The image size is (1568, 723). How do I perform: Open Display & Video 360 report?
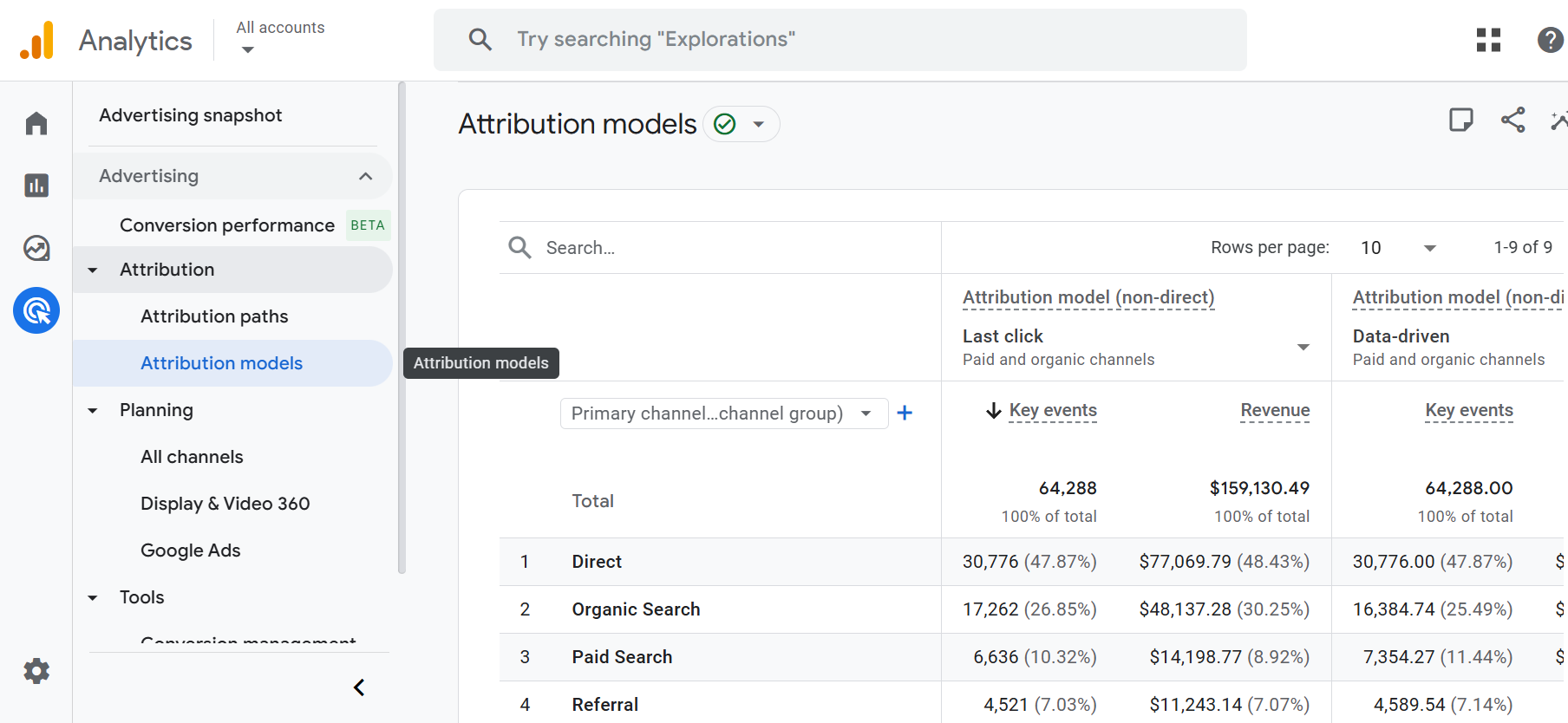click(225, 504)
